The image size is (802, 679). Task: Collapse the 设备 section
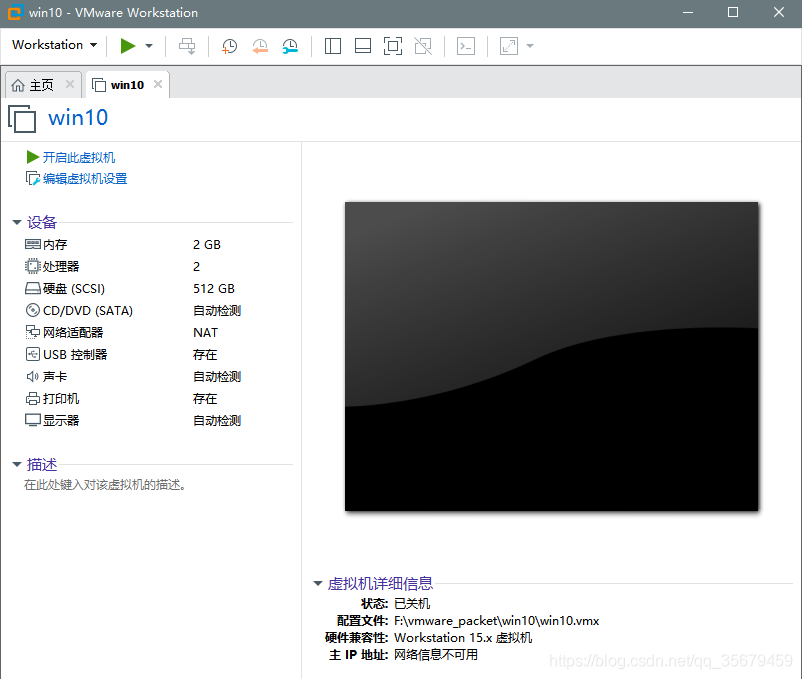click(17, 222)
